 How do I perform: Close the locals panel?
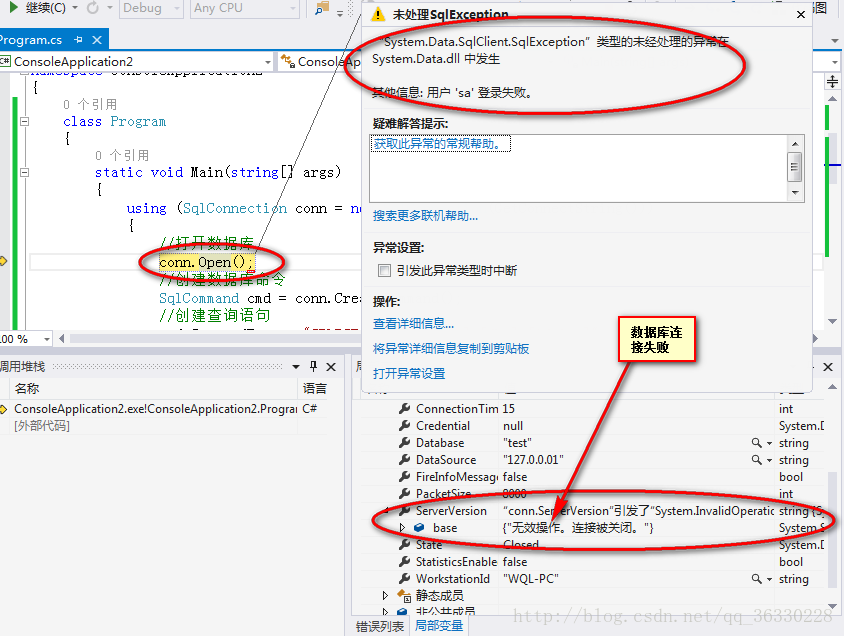pyautogui.click(x=828, y=367)
